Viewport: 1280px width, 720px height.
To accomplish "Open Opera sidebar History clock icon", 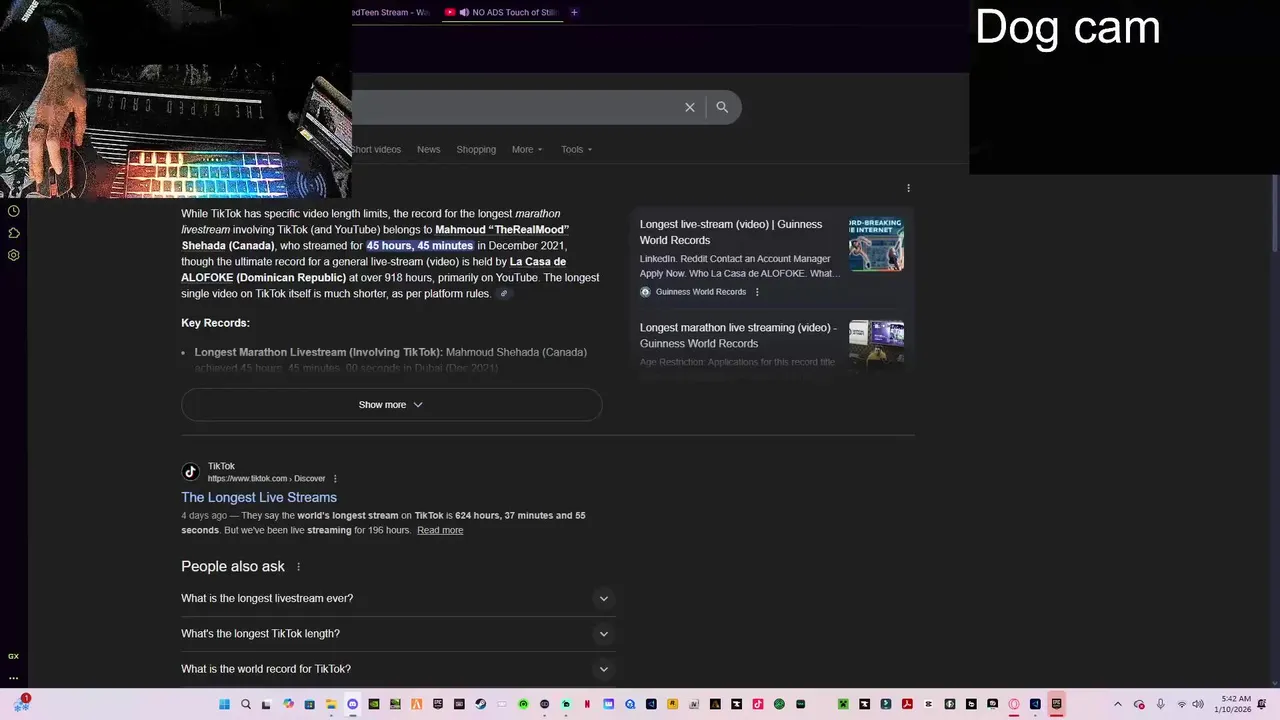I will 14,211.
